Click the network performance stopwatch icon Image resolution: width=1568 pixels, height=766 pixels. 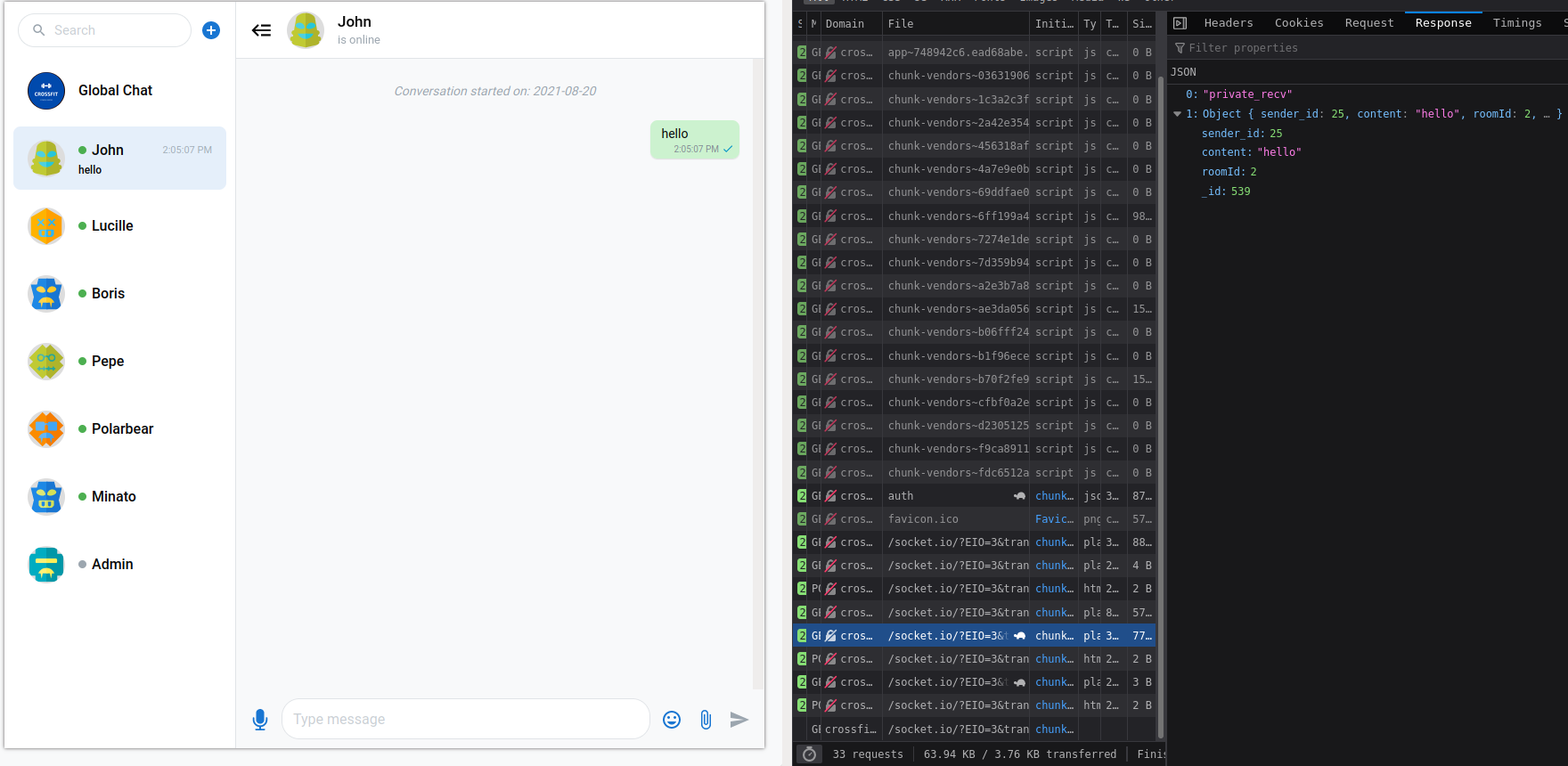pyautogui.click(x=809, y=754)
